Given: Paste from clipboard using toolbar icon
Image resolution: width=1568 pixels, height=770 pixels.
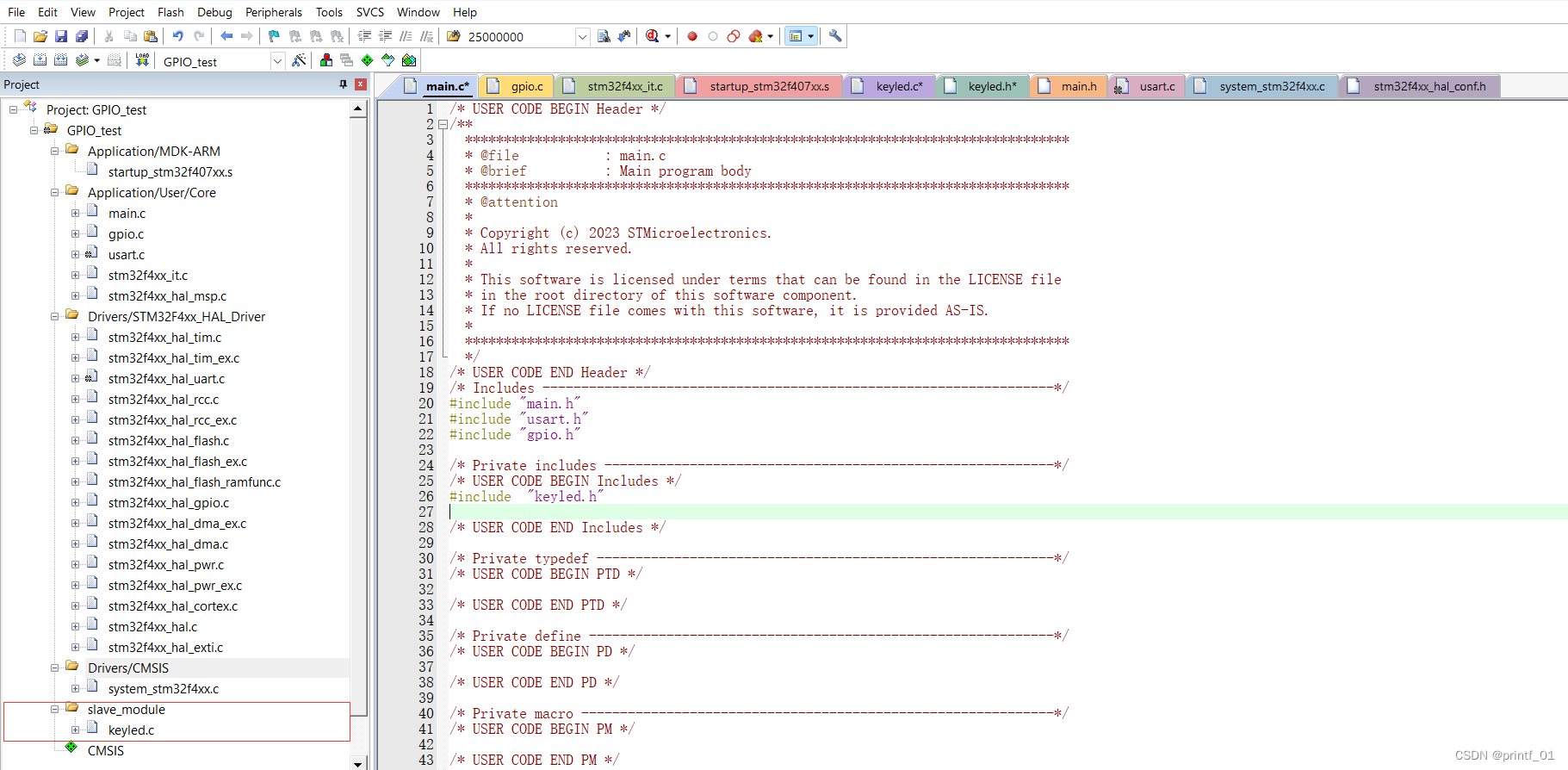Looking at the screenshot, I should (151, 36).
